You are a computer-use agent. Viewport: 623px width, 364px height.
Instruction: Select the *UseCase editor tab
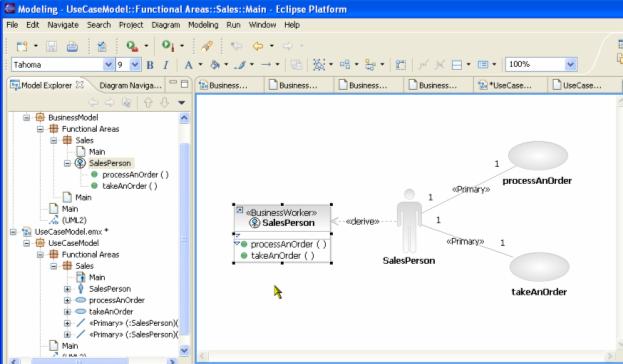pyautogui.click(x=505, y=85)
